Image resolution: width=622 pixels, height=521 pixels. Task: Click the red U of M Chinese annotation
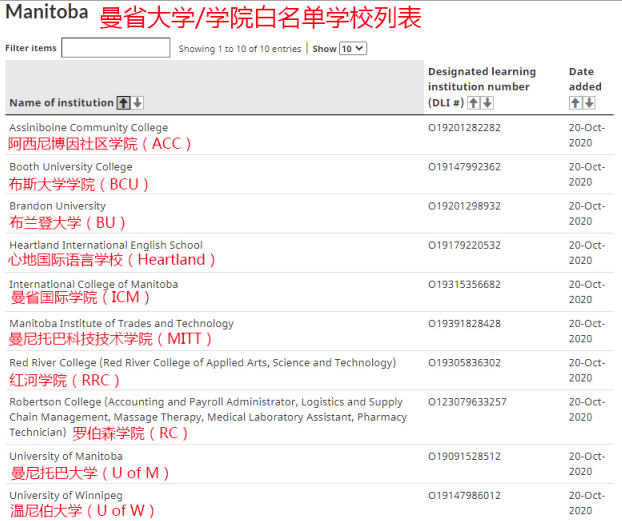point(90,473)
